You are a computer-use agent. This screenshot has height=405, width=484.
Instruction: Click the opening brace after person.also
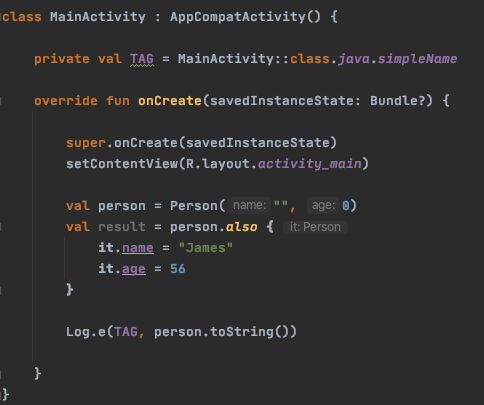coord(270,227)
